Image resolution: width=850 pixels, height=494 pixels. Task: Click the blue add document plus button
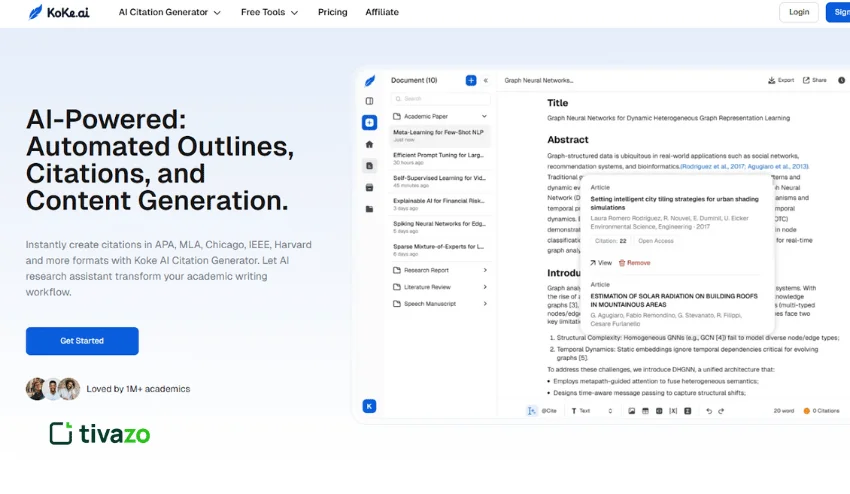click(471, 80)
